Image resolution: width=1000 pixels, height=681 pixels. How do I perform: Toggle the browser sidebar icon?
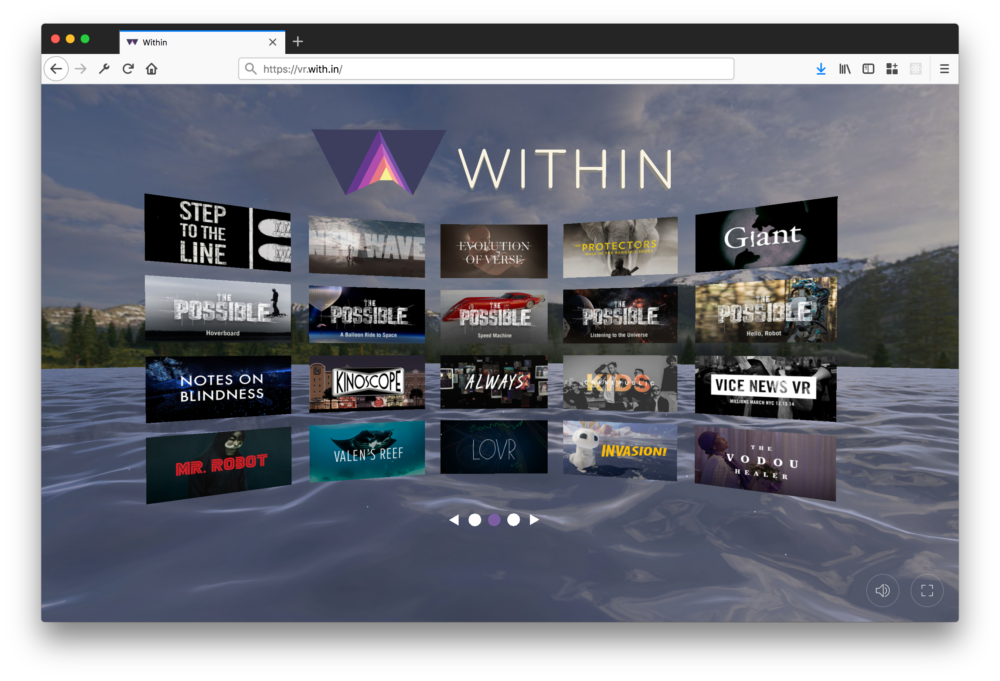coord(868,69)
